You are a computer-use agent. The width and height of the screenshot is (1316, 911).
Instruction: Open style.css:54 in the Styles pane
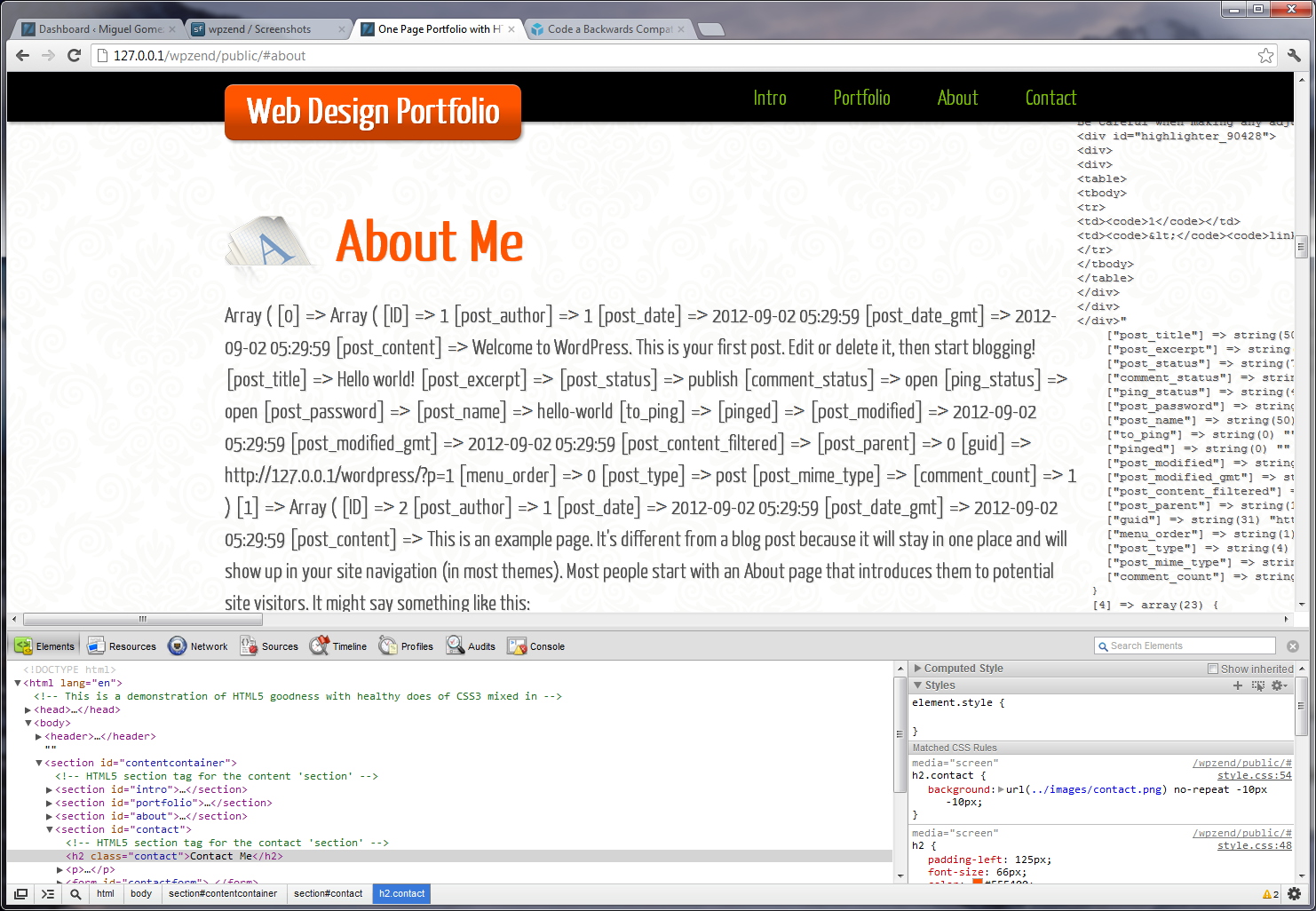pyautogui.click(x=1254, y=774)
